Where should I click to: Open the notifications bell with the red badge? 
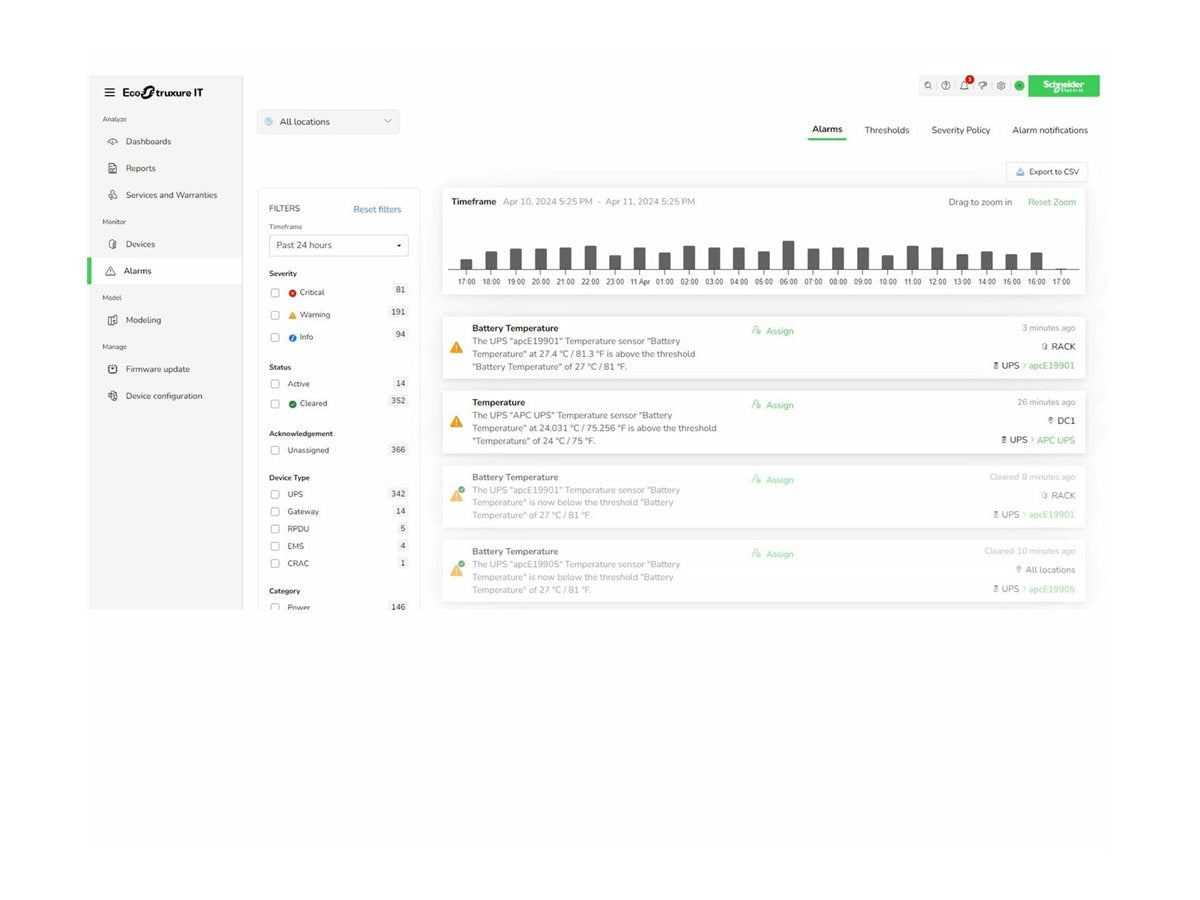(x=963, y=86)
